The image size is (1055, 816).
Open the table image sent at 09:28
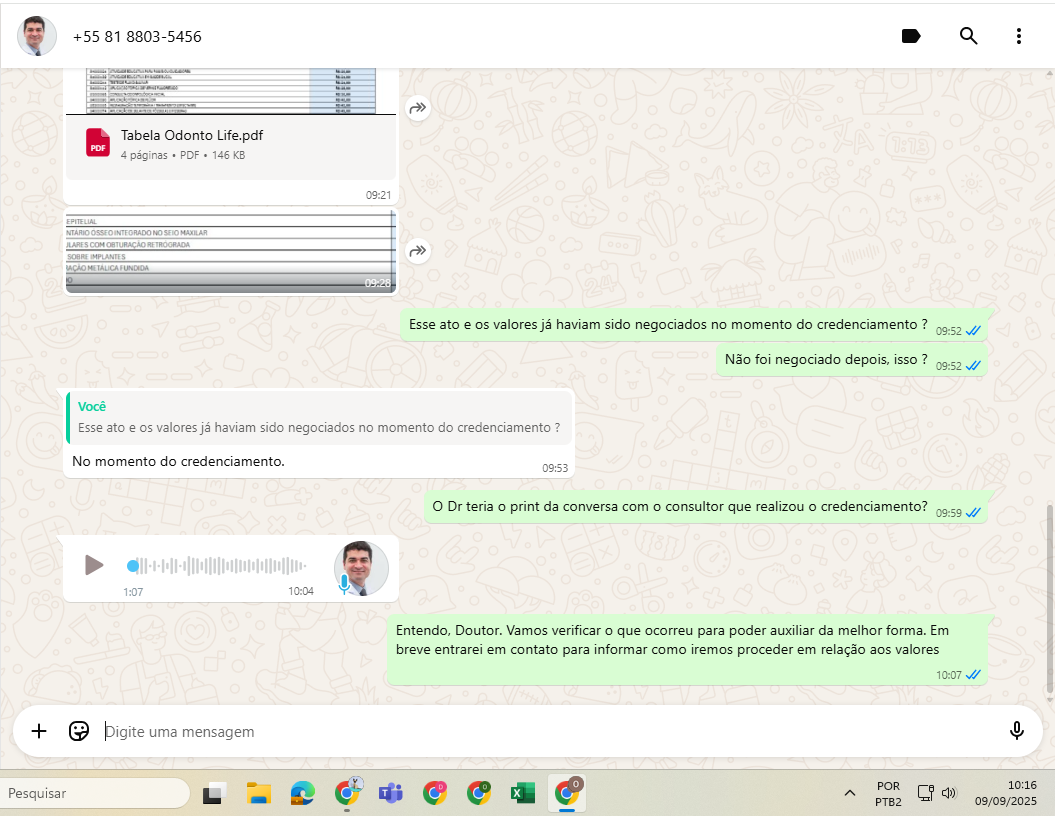231,252
